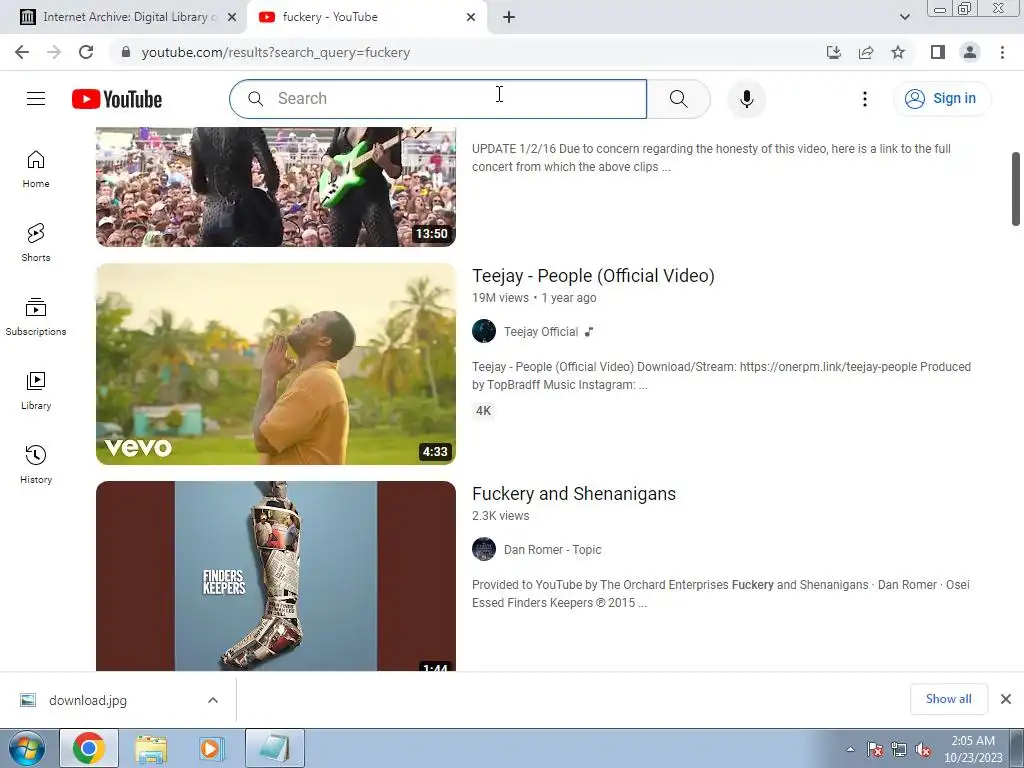The height and width of the screenshot is (768, 1024).
Task: Toggle the Chrome side panel
Action: (938, 52)
